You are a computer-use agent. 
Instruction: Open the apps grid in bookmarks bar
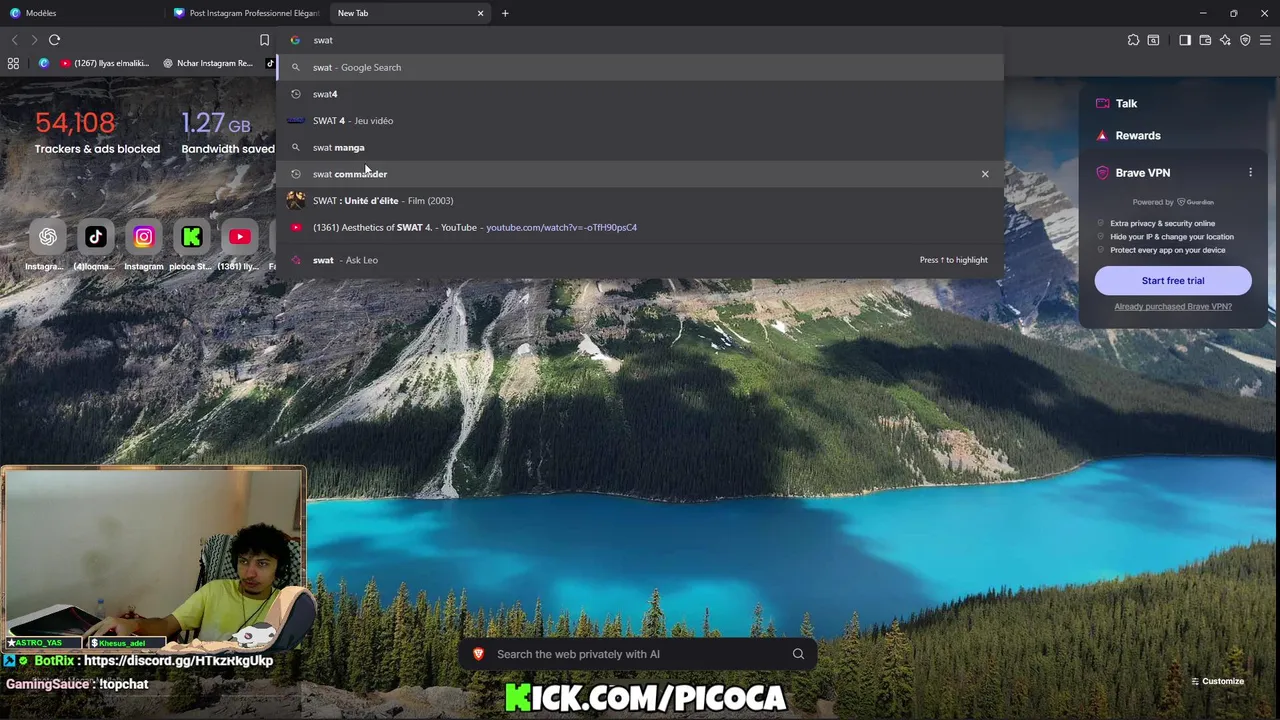13,63
